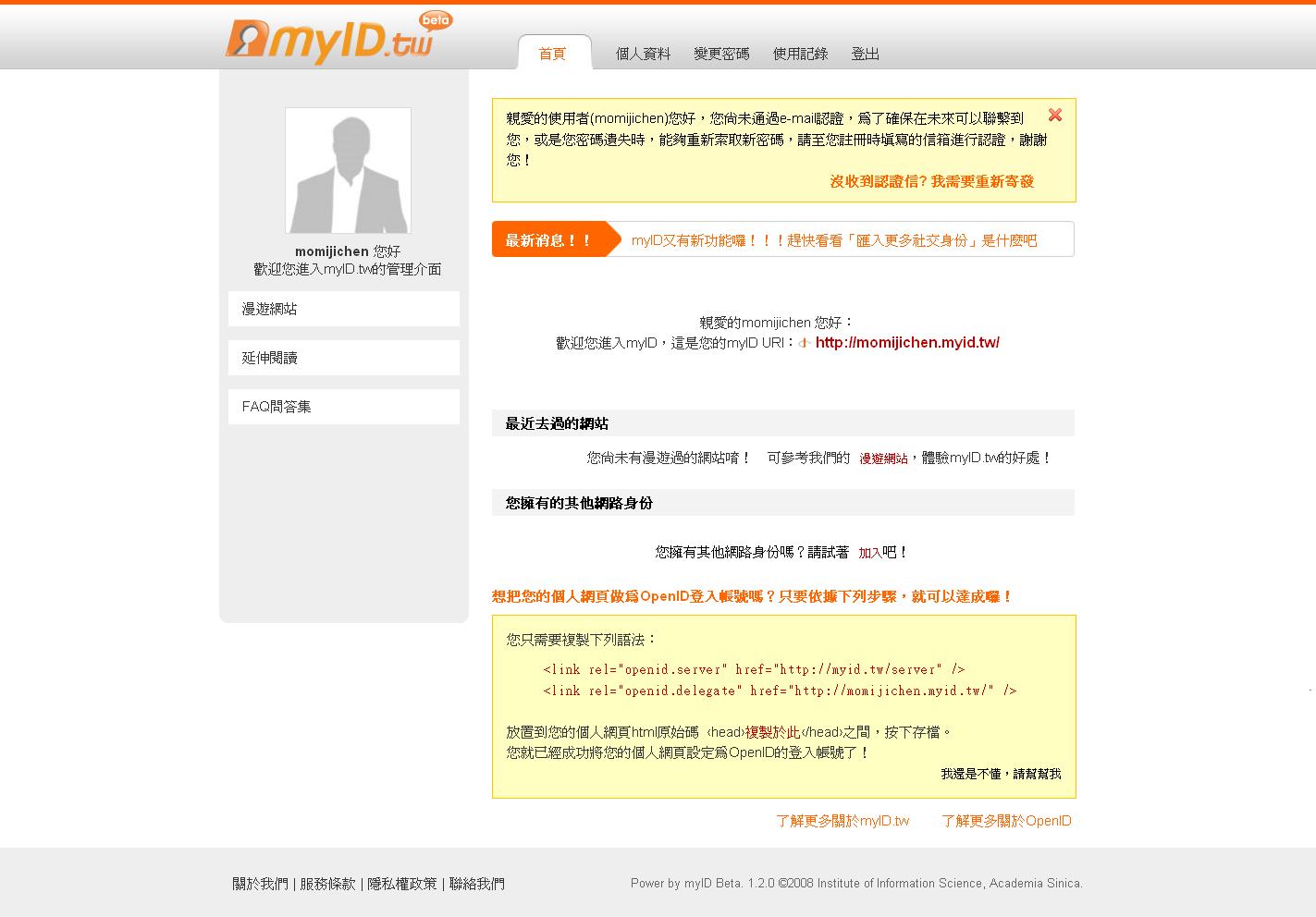This screenshot has height=917, width=1316.
Task: Open 聯絡我們 in the footer
Action: pyautogui.click(x=477, y=884)
